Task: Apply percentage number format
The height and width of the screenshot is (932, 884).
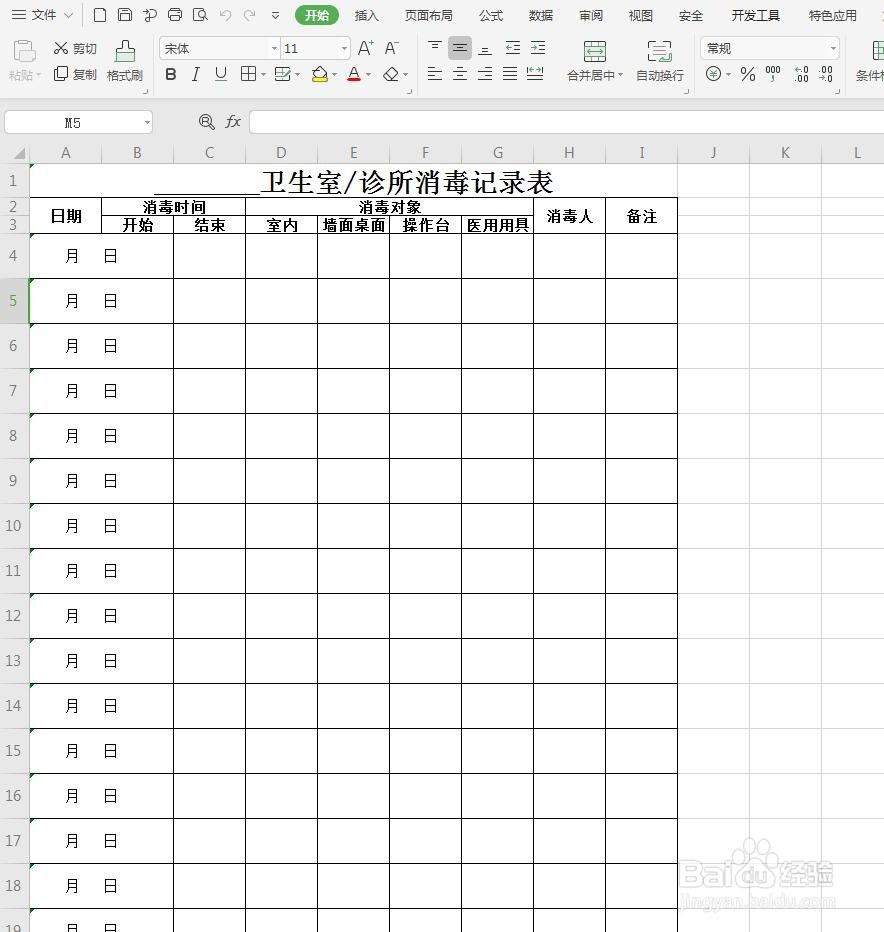Action: [747, 73]
